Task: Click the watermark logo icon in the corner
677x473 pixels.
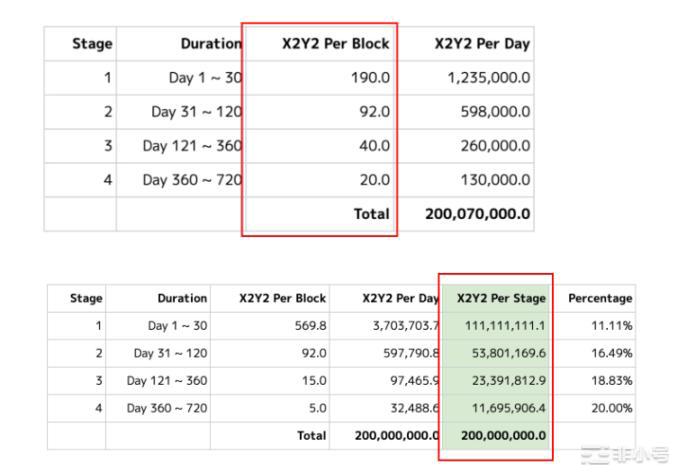Action: (596, 456)
